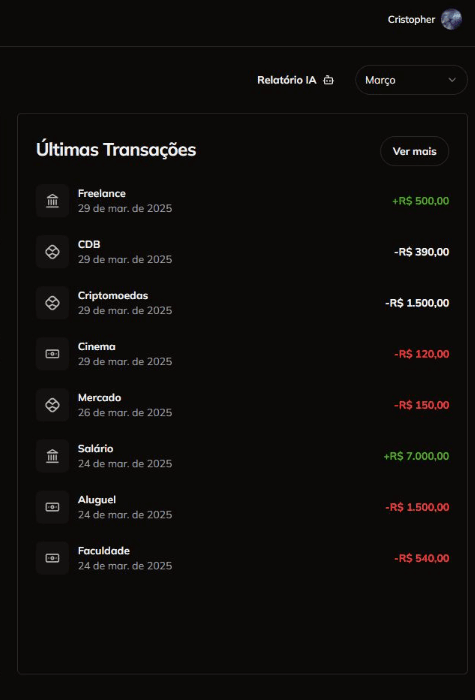Click the icon beside Mercado transaction
Image resolution: width=475 pixels, height=700 pixels.
pyautogui.click(x=52, y=405)
